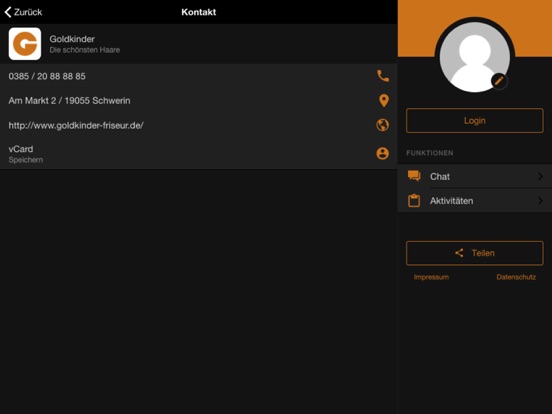Tap the Kontakt page title
Screen dimensions: 552x414
point(199,12)
